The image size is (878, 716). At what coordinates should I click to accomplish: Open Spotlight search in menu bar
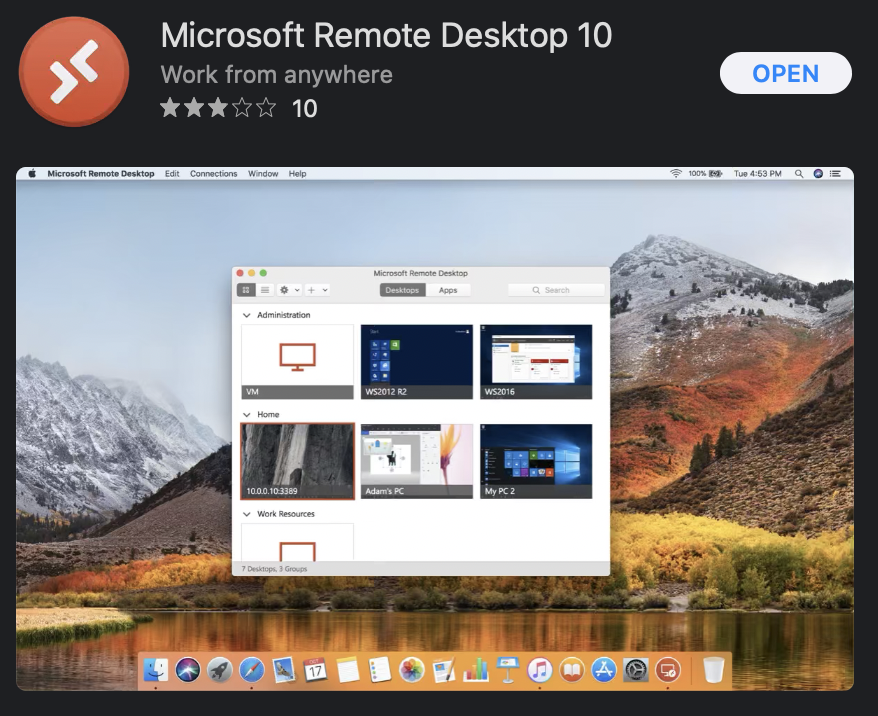[x=799, y=174]
